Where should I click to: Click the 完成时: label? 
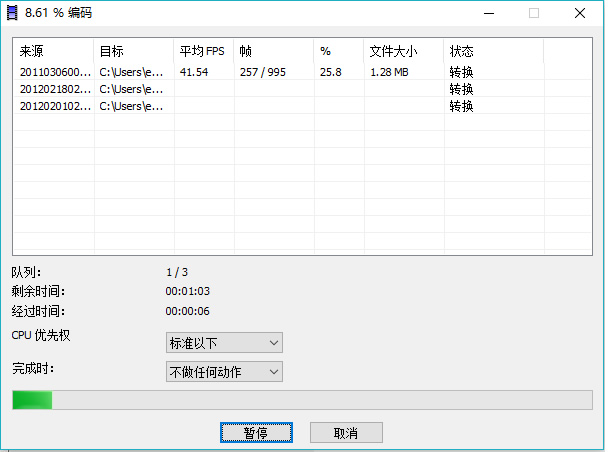[x=33, y=368]
